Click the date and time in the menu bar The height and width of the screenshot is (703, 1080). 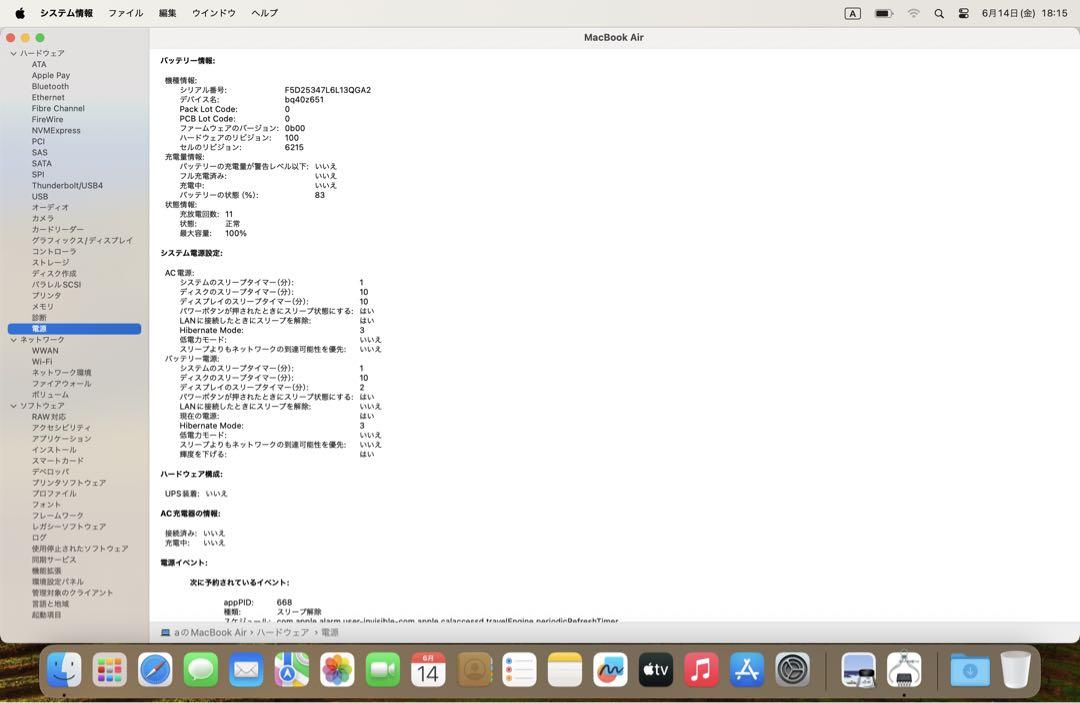point(1024,13)
